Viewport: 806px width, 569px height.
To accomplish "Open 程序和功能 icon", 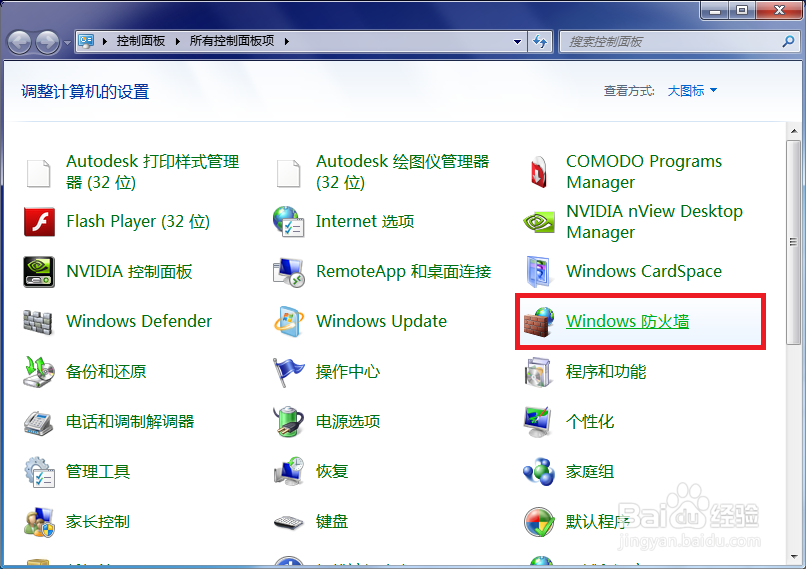I will (538, 372).
